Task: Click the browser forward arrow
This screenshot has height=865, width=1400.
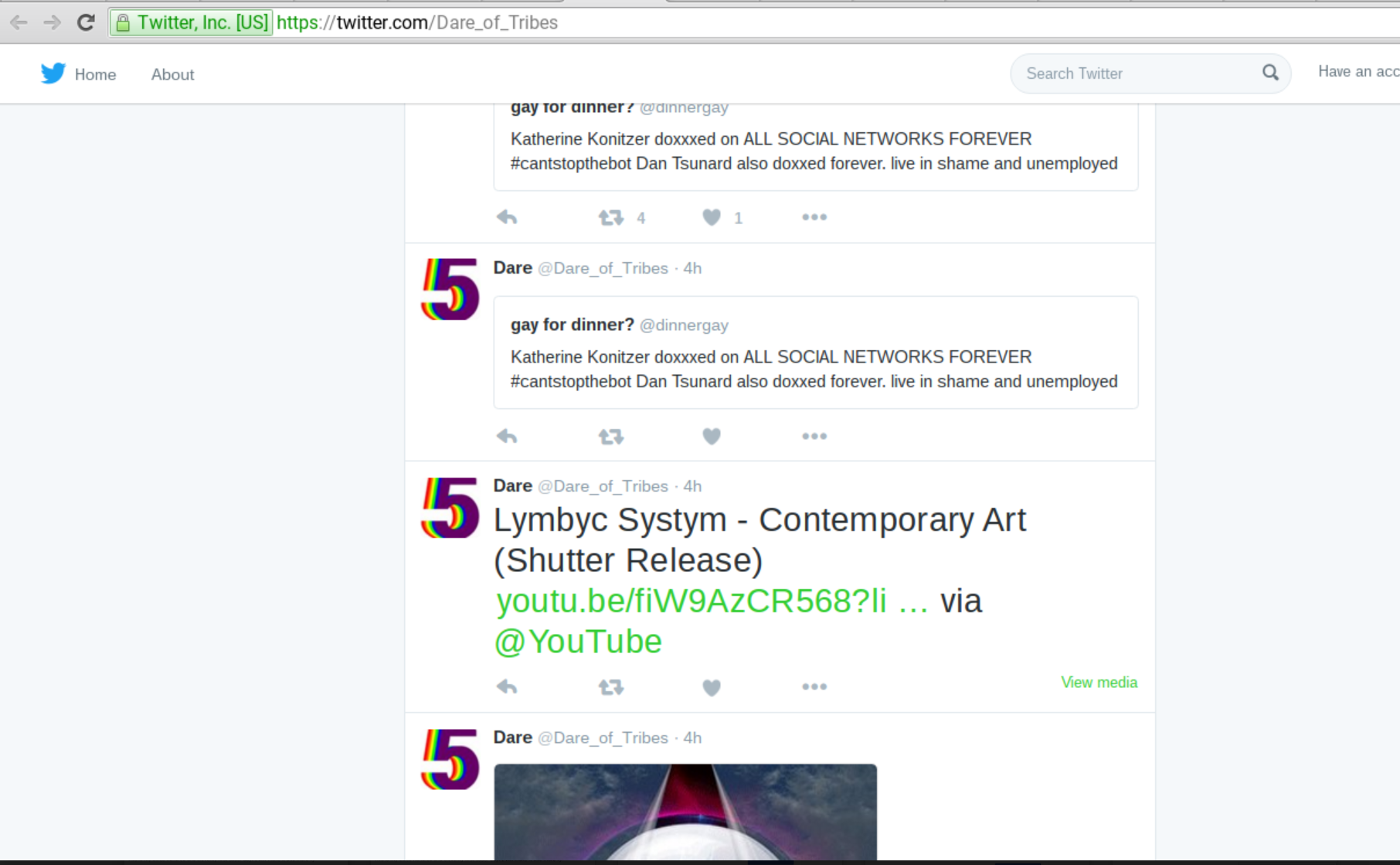Action: (52, 22)
